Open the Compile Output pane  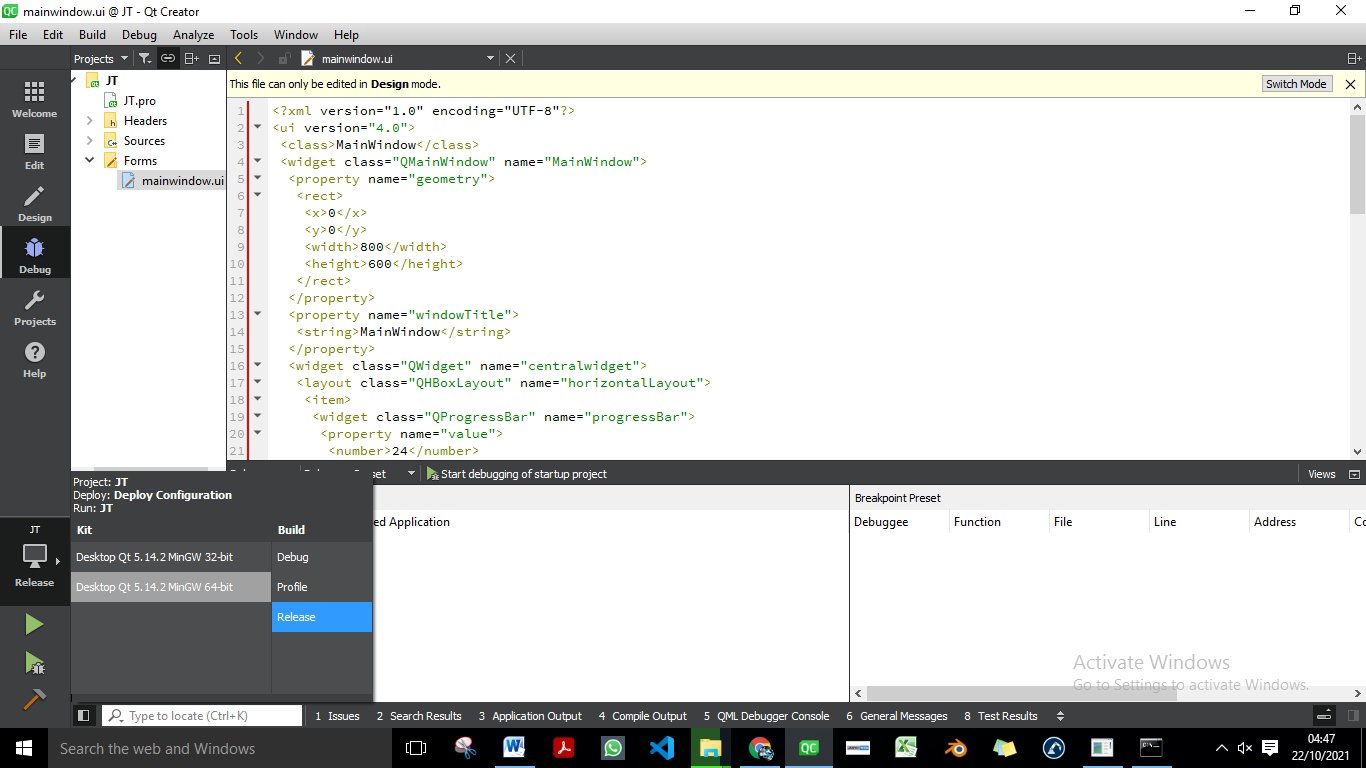642,716
